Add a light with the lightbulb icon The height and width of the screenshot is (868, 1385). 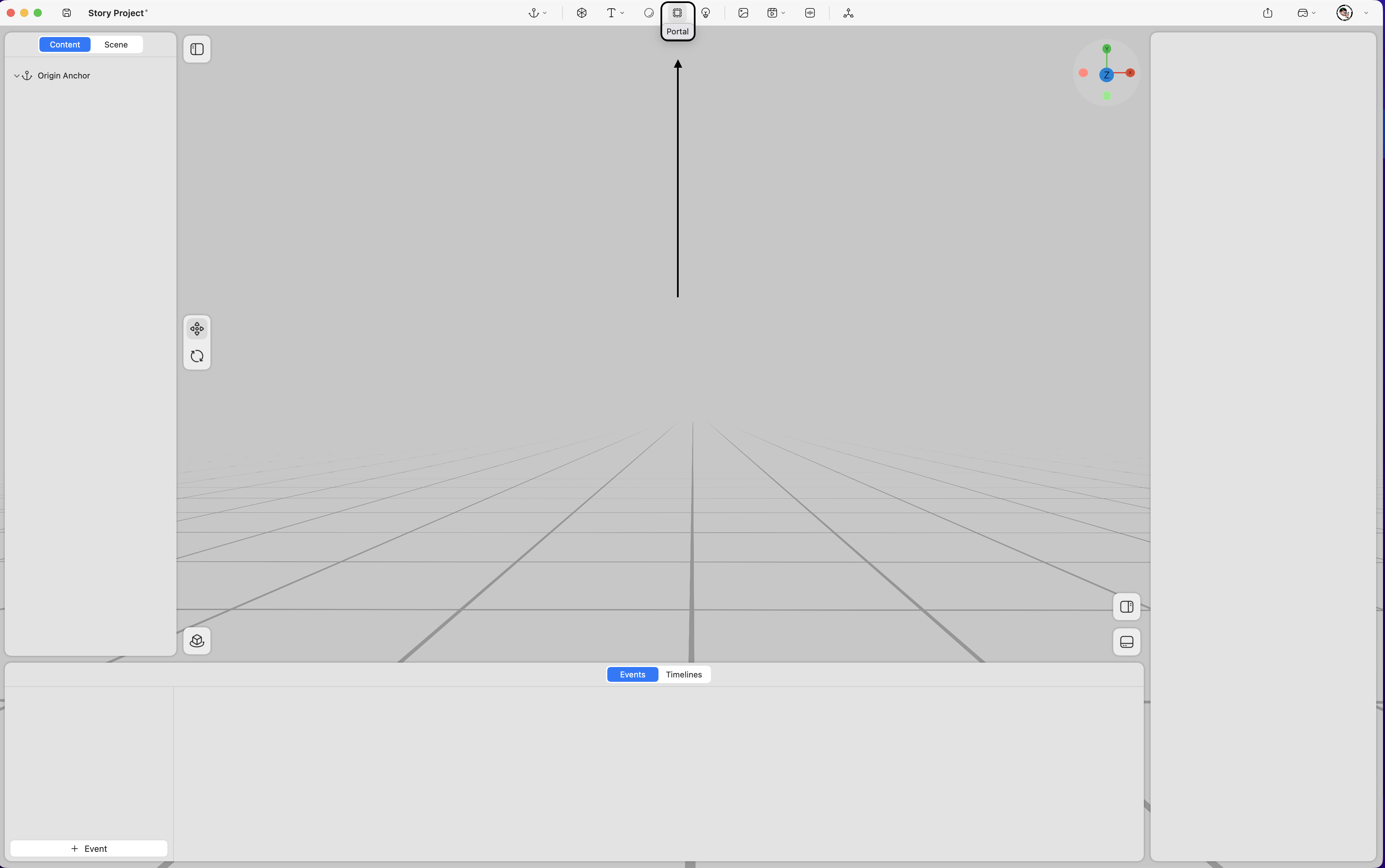tap(706, 13)
